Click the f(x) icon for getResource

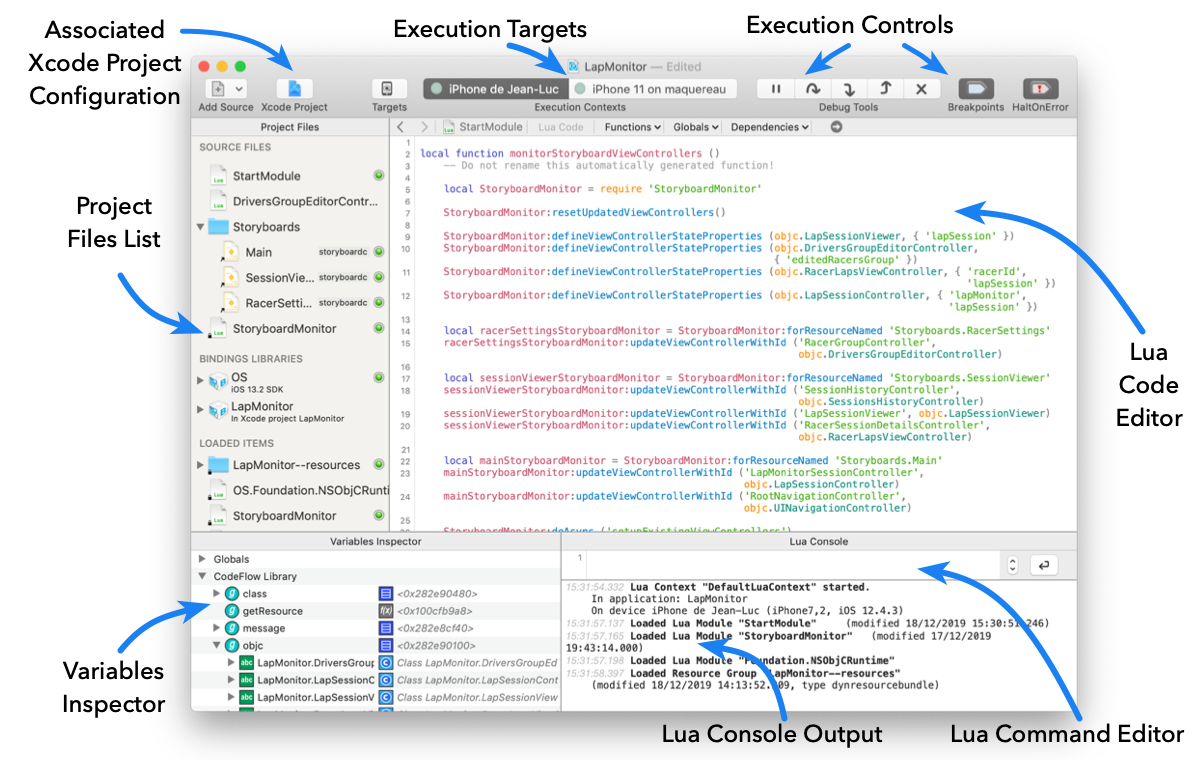[385, 611]
